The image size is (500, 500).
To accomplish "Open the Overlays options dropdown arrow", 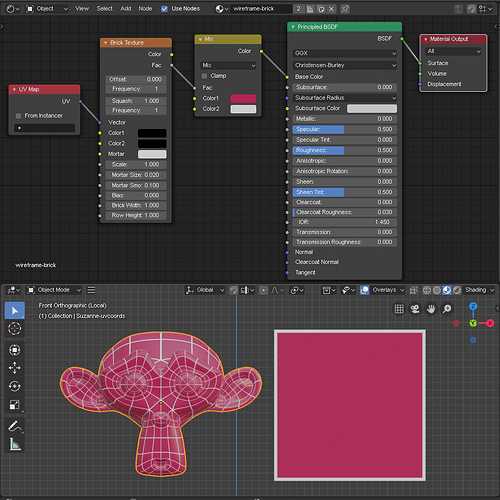I will pos(402,290).
